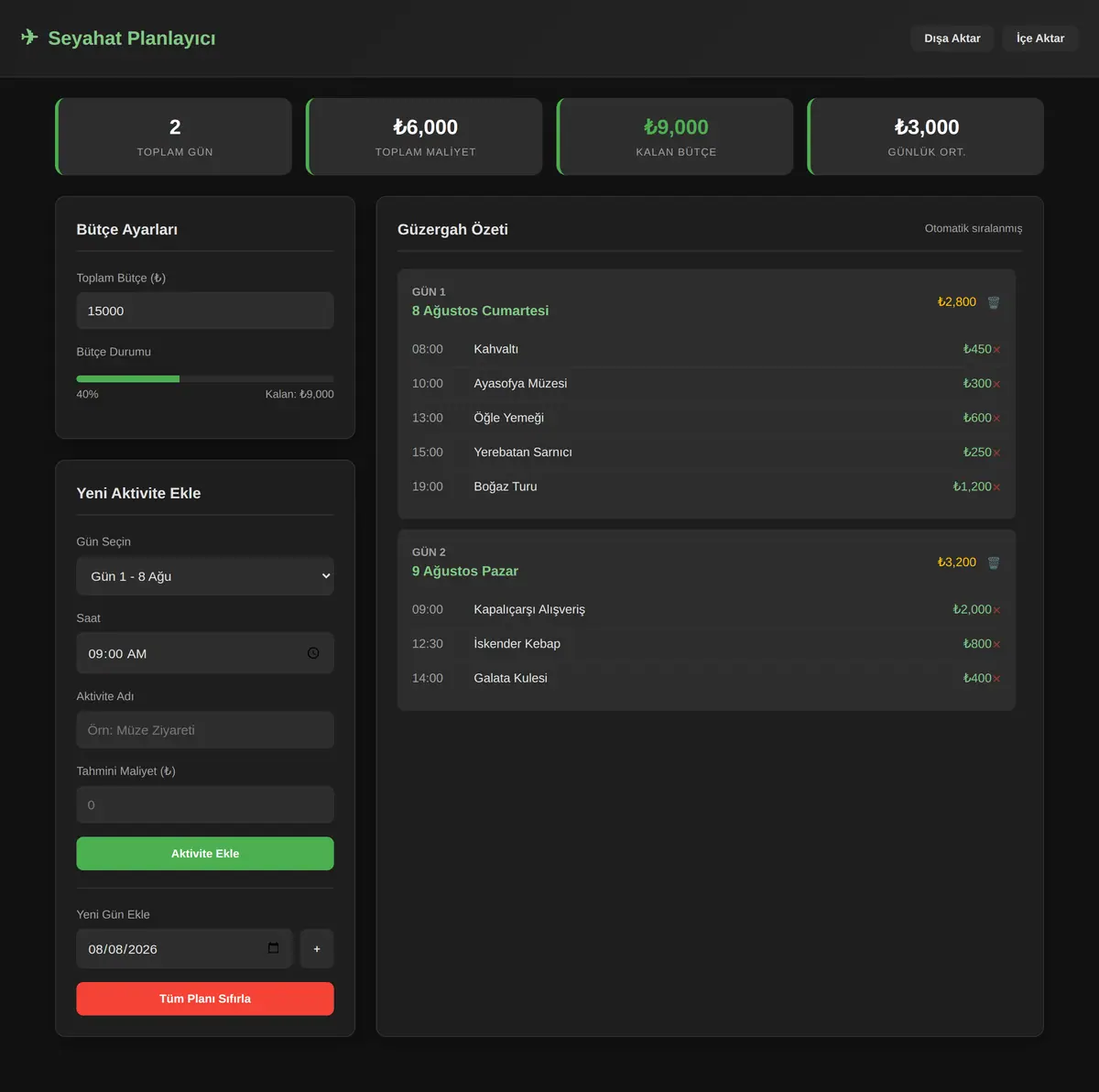Click the airplane logo icon
The height and width of the screenshot is (1092, 1099).
29,38
